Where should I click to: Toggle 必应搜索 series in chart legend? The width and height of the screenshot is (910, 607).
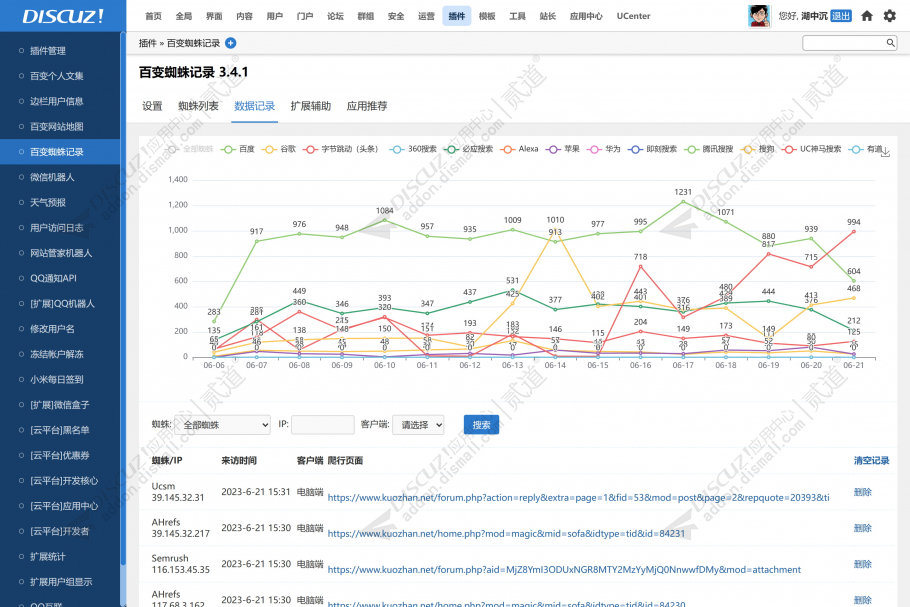click(x=468, y=149)
